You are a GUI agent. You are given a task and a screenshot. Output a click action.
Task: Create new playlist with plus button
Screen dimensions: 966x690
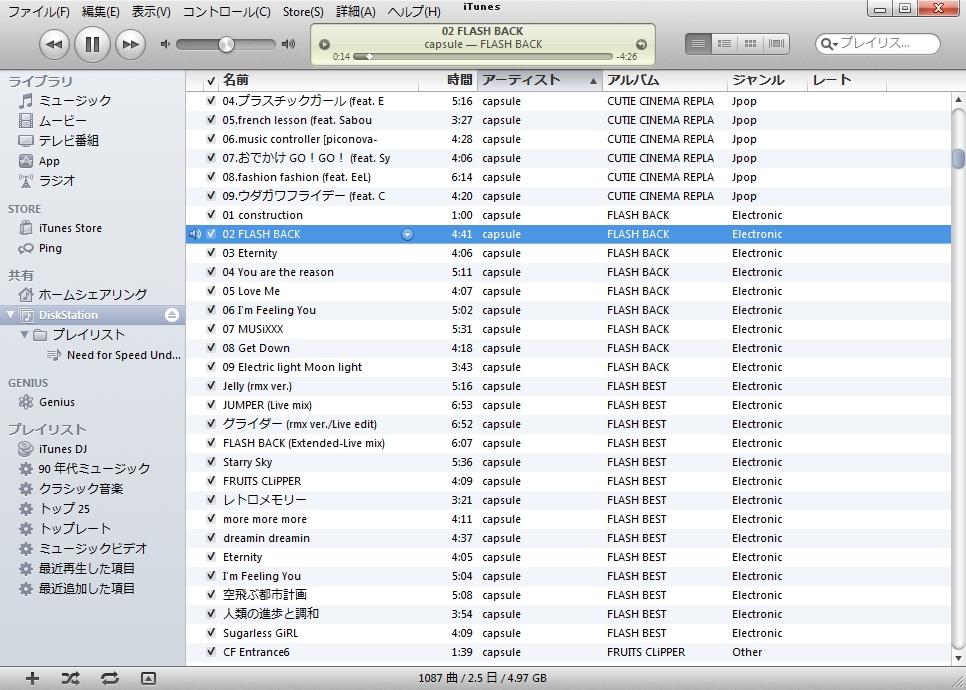[x=32, y=678]
